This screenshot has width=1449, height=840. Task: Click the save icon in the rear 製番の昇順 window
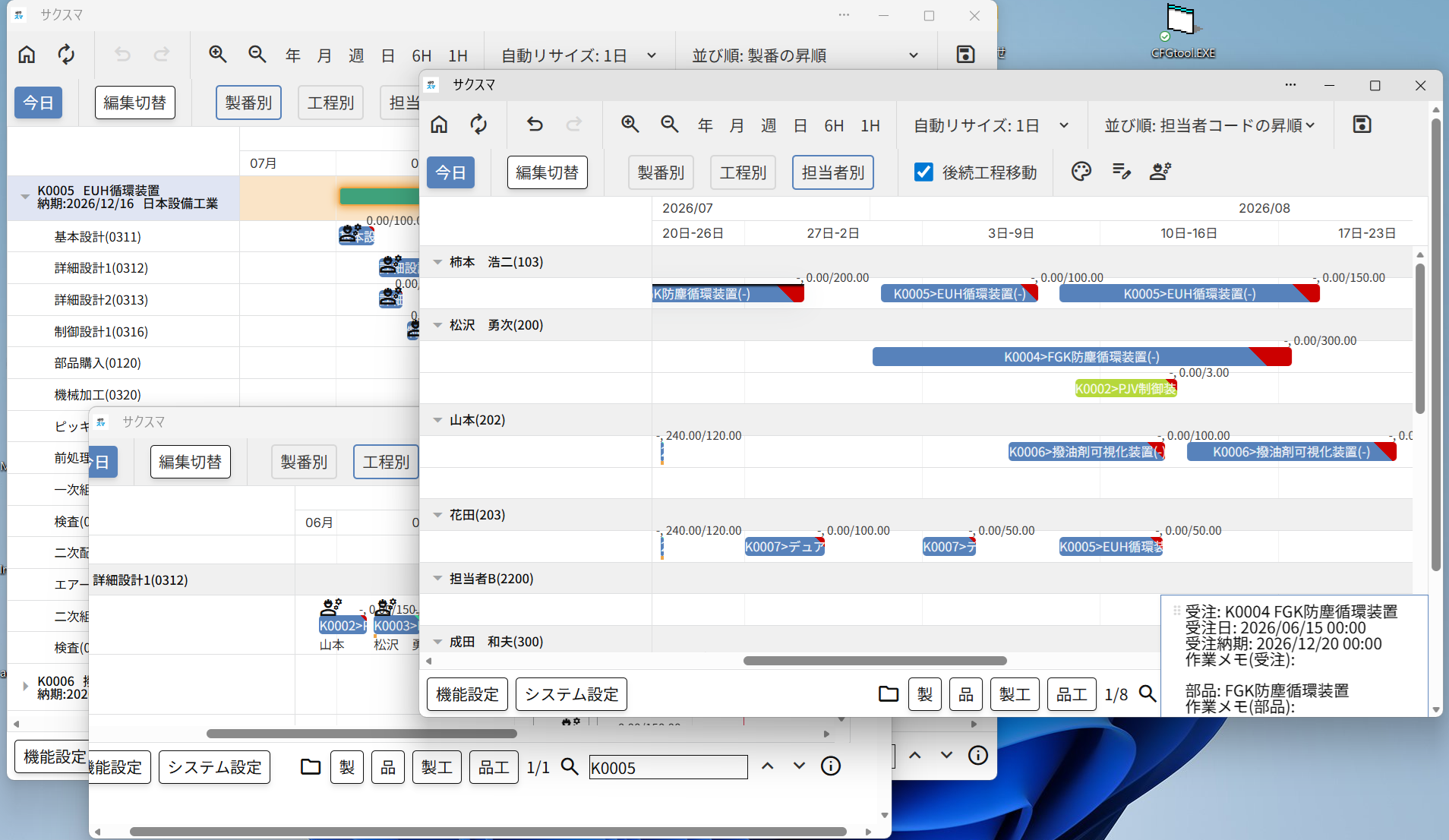965,55
